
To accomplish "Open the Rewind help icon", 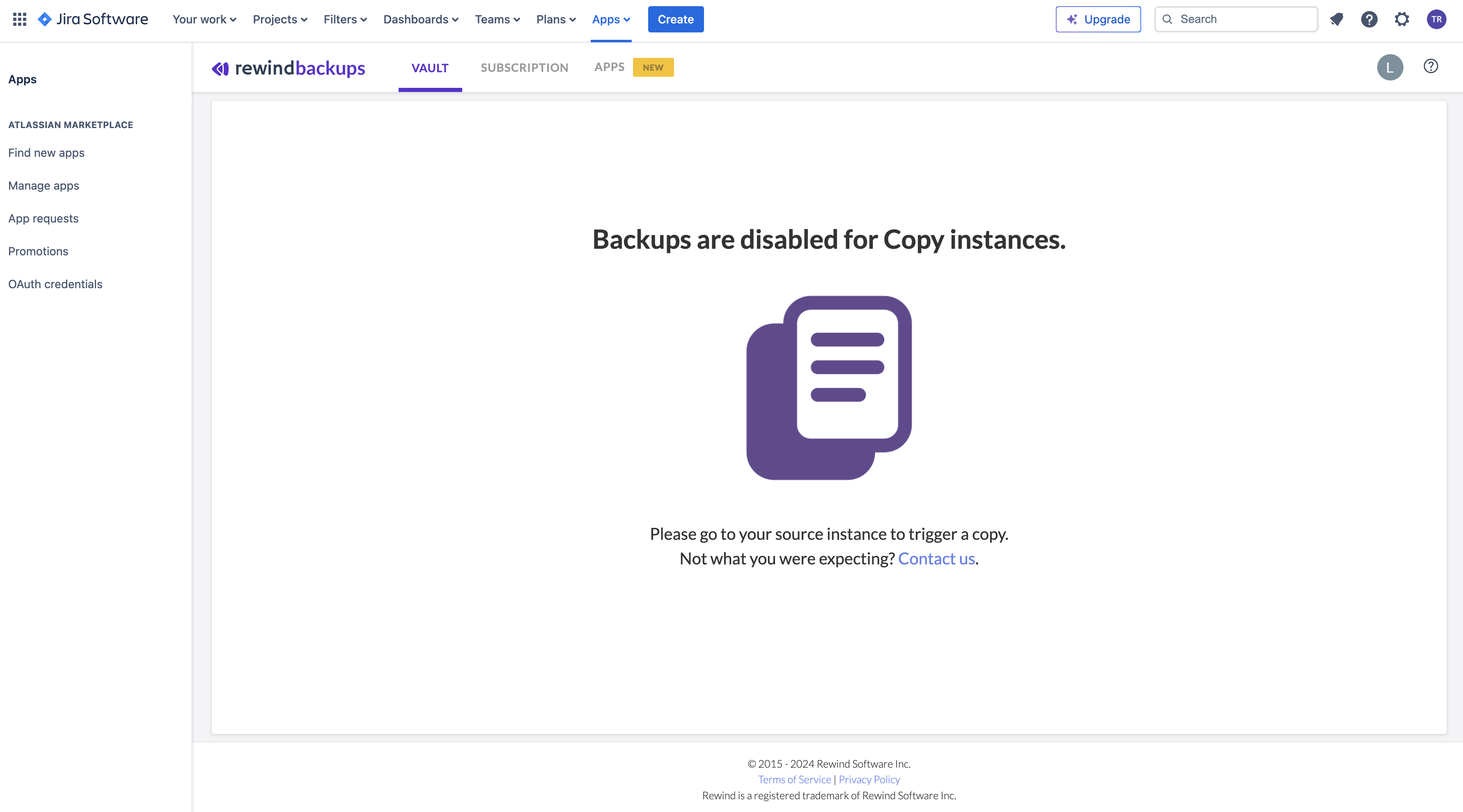I will (1431, 67).
